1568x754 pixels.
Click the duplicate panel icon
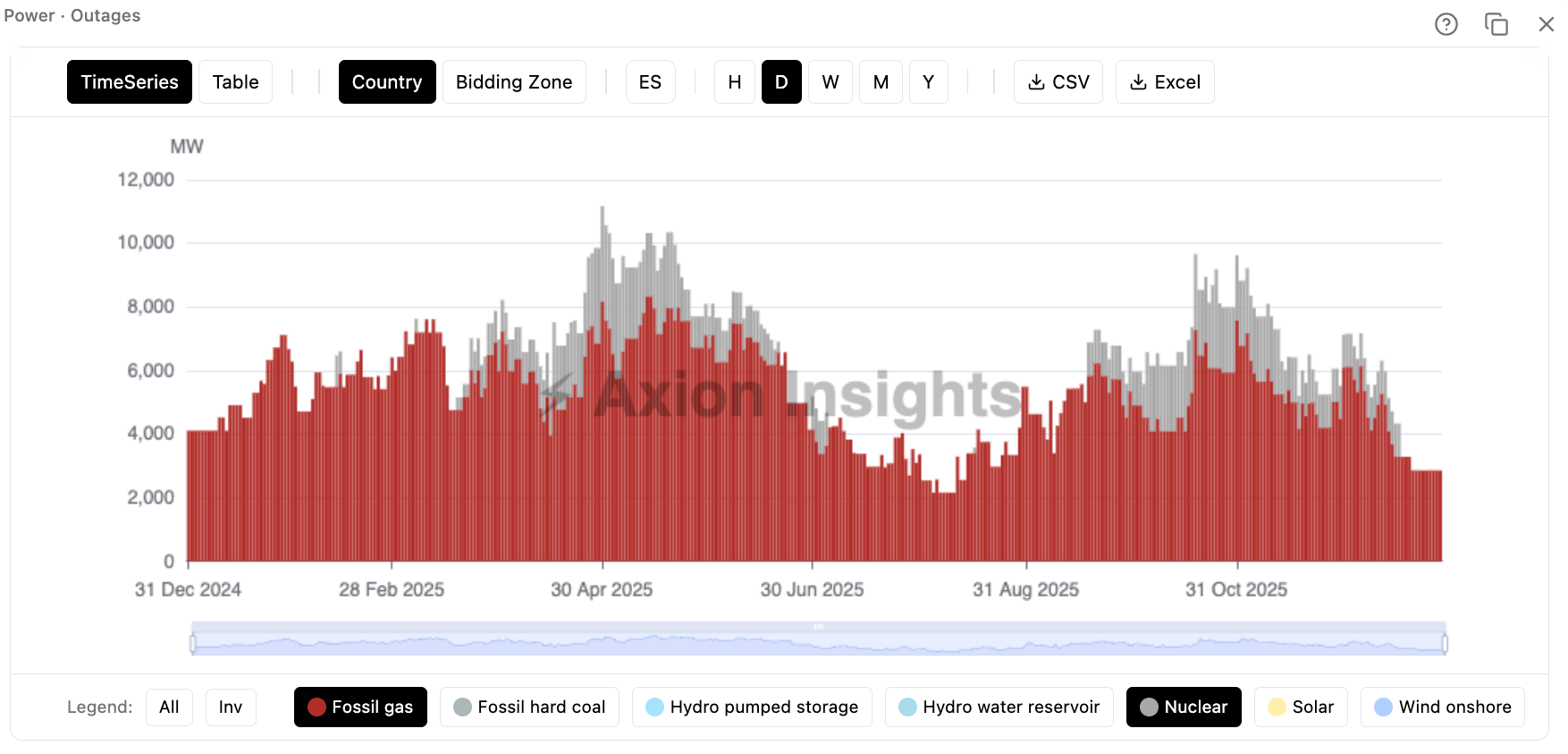click(1496, 24)
